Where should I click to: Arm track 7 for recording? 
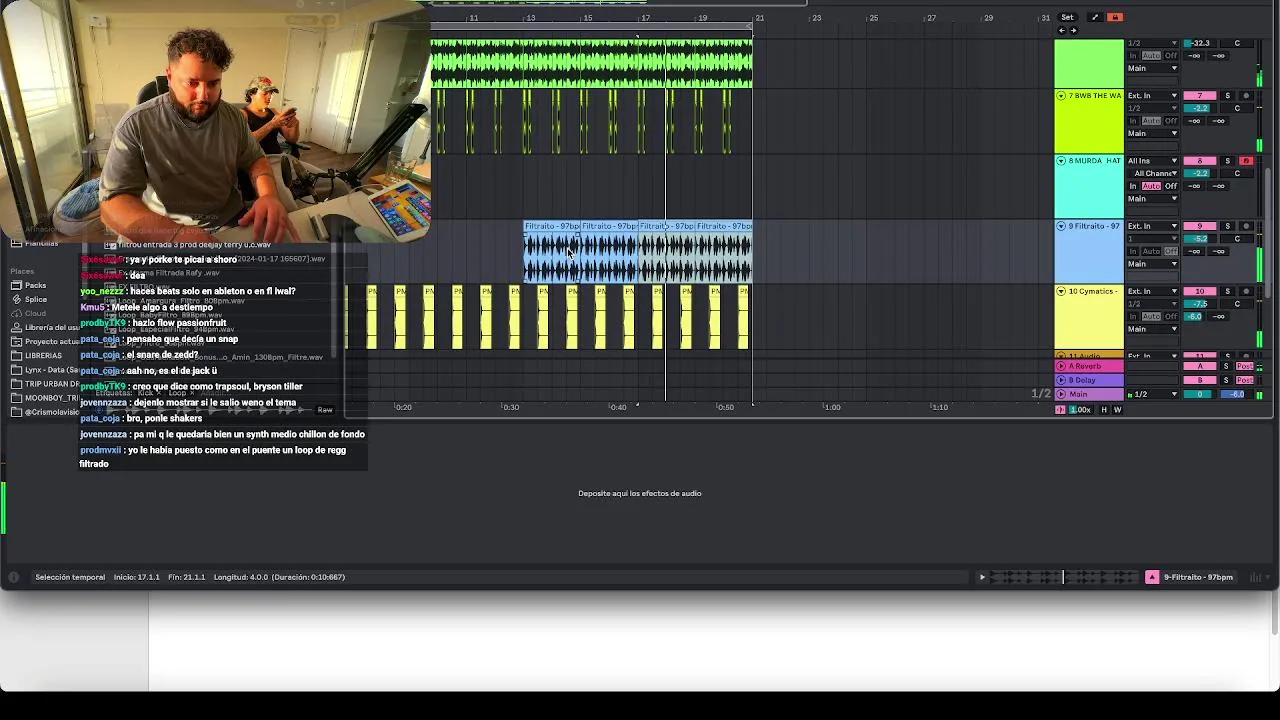pyautogui.click(x=1246, y=96)
